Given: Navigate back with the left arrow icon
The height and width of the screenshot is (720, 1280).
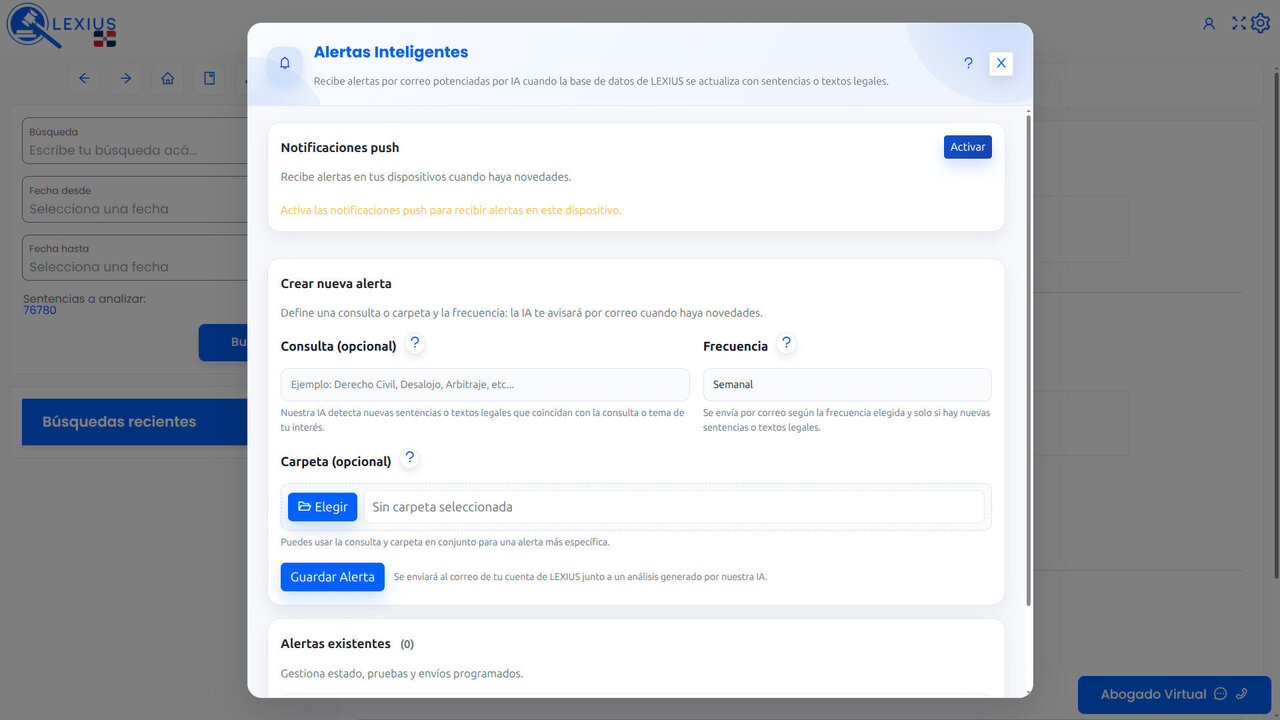Looking at the screenshot, I should 85,78.
